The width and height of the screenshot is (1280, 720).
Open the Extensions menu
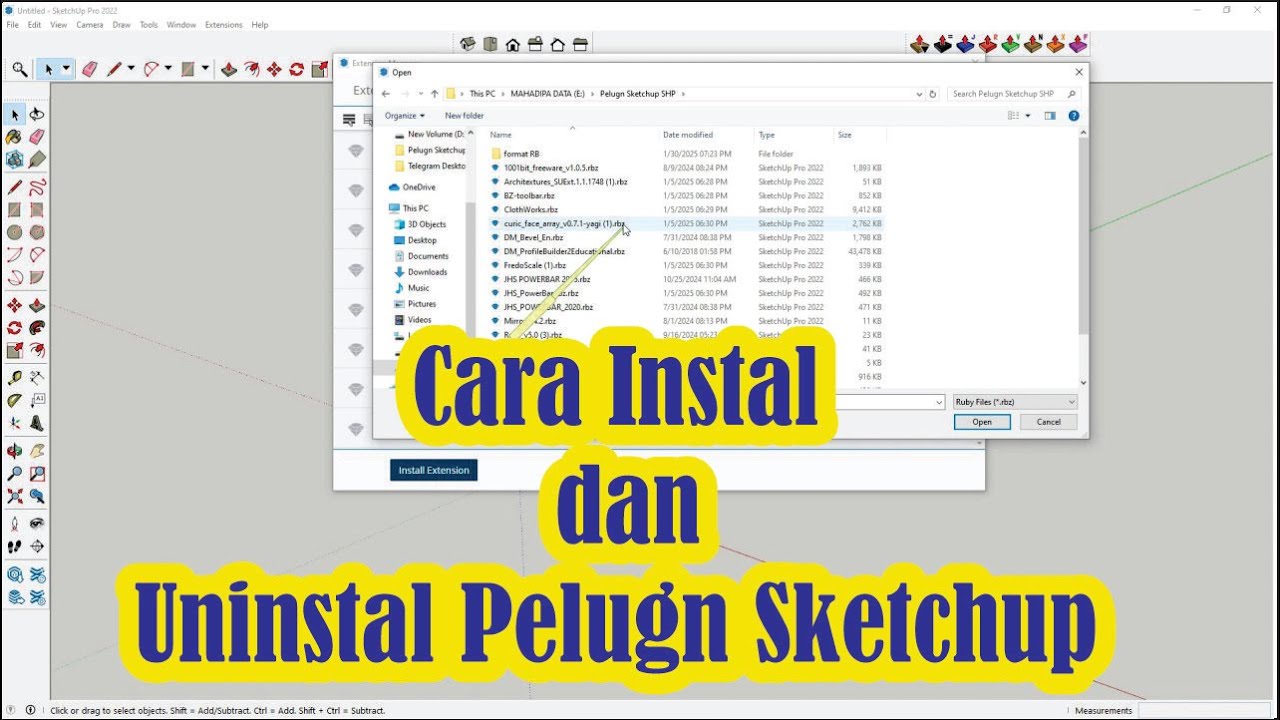point(223,24)
